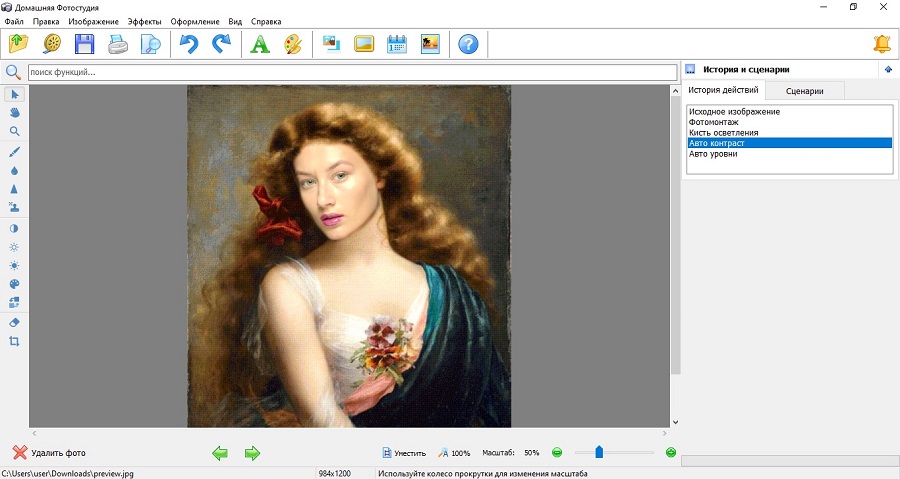Select the lighten sun brush tool
Image resolution: width=900 pixels, height=479 pixels.
pyautogui.click(x=14, y=266)
